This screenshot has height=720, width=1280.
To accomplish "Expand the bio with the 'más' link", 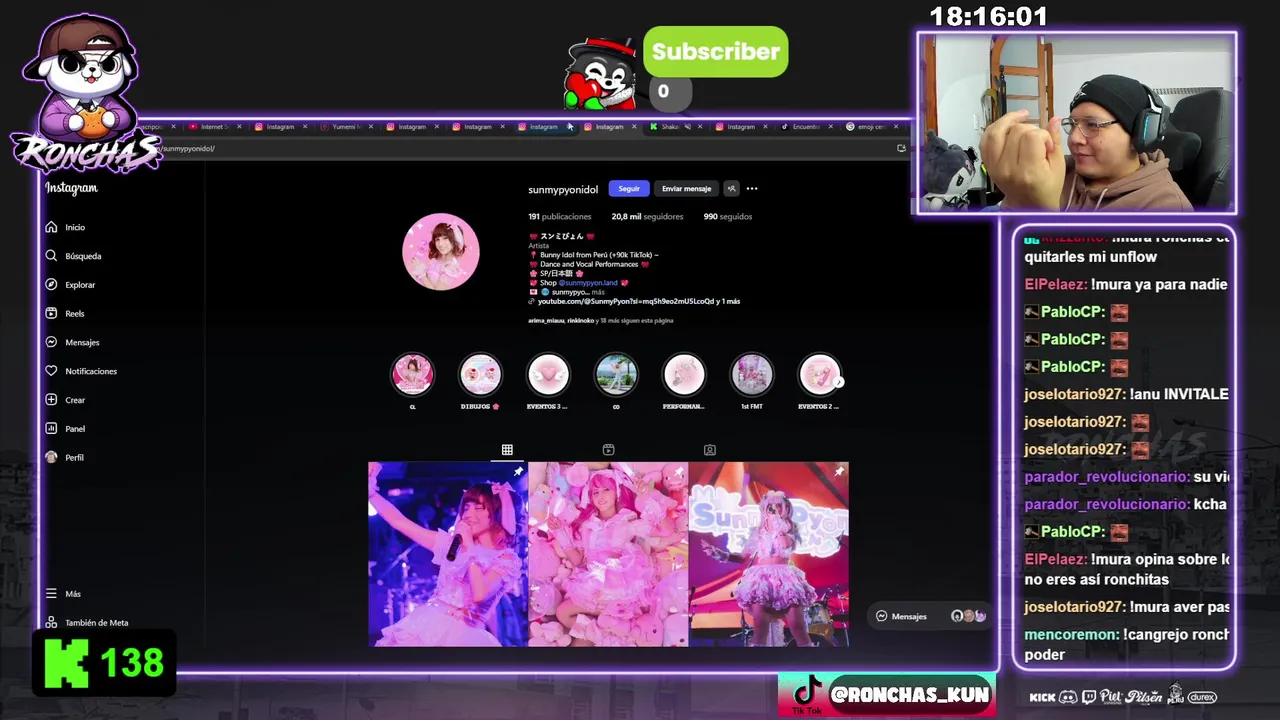I will coord(598,292).
